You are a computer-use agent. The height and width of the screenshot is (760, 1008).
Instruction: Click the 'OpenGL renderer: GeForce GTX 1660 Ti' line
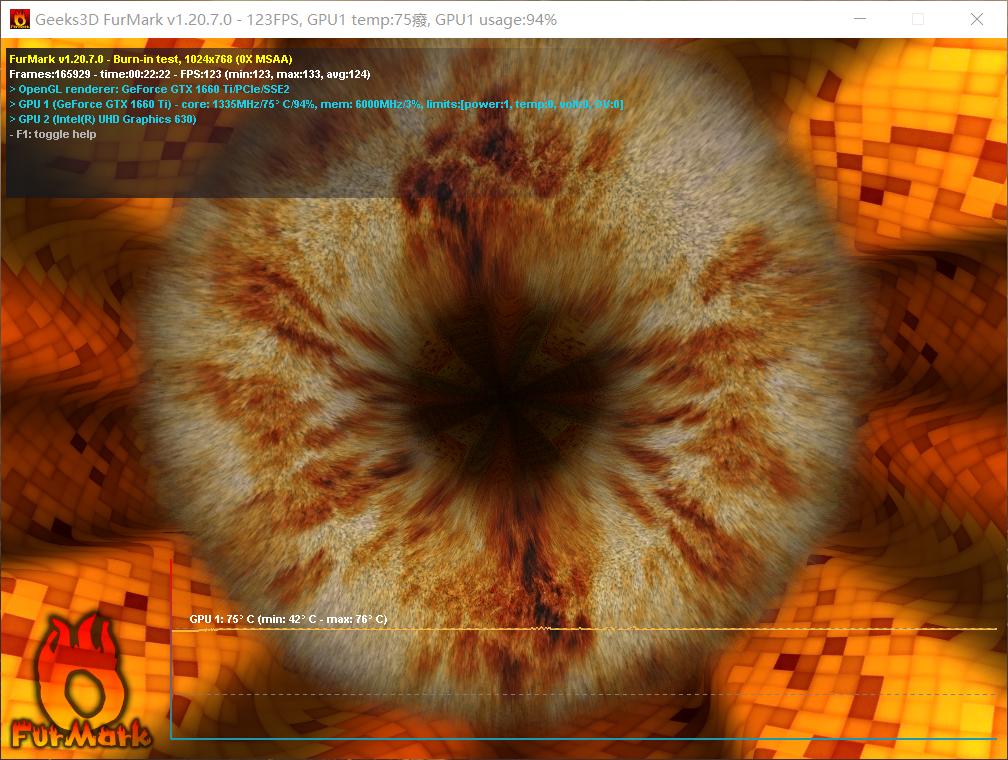[149, 89]
